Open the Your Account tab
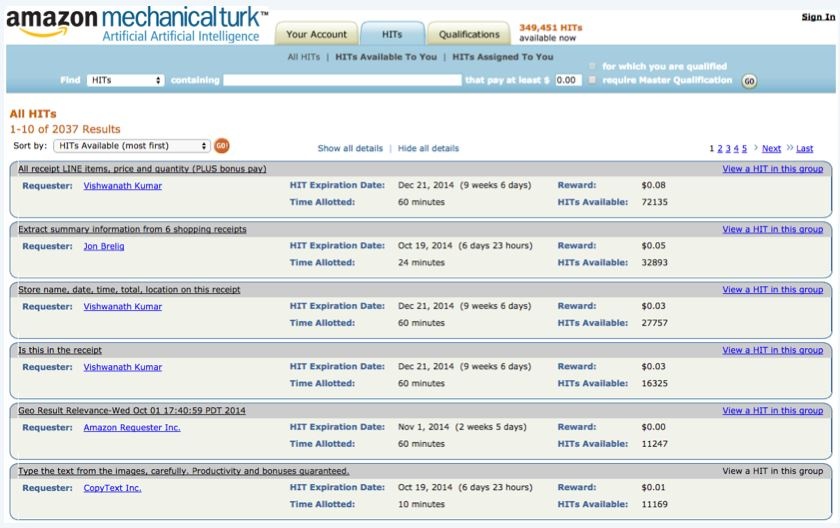This screenshot has width=840, height=528. (x=316, y=34)
